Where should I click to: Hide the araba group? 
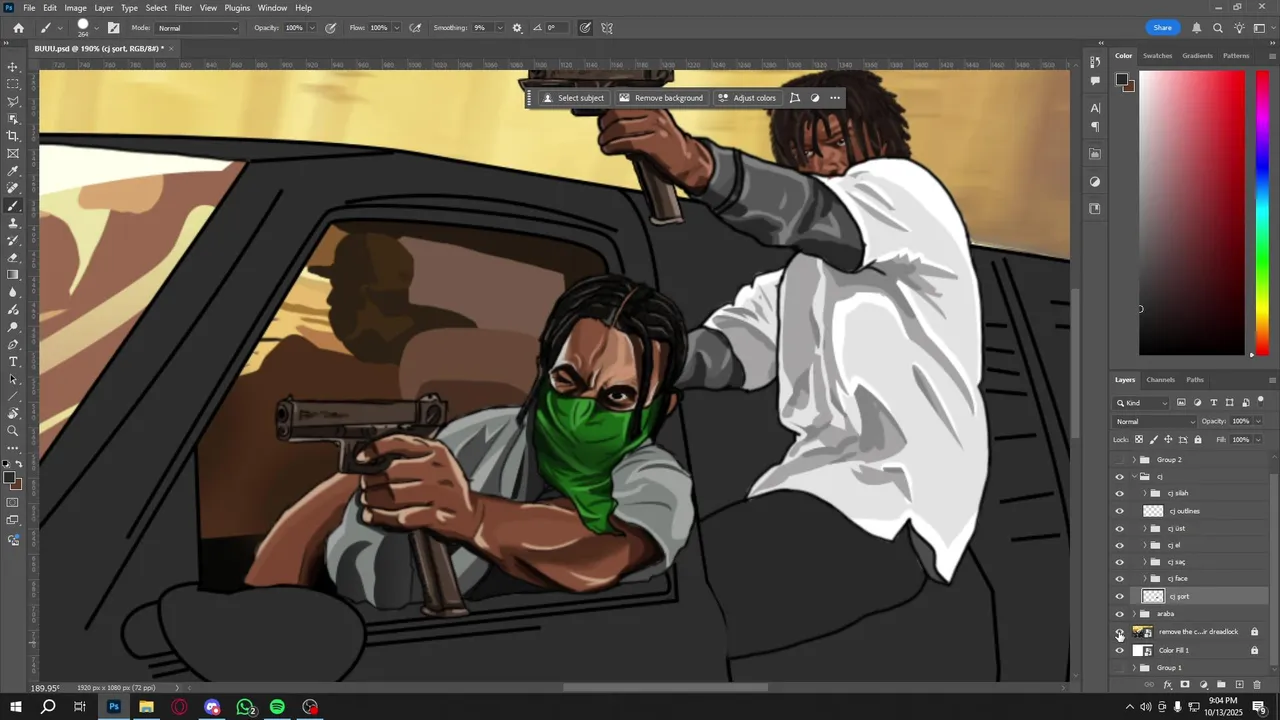[1119, 614]
